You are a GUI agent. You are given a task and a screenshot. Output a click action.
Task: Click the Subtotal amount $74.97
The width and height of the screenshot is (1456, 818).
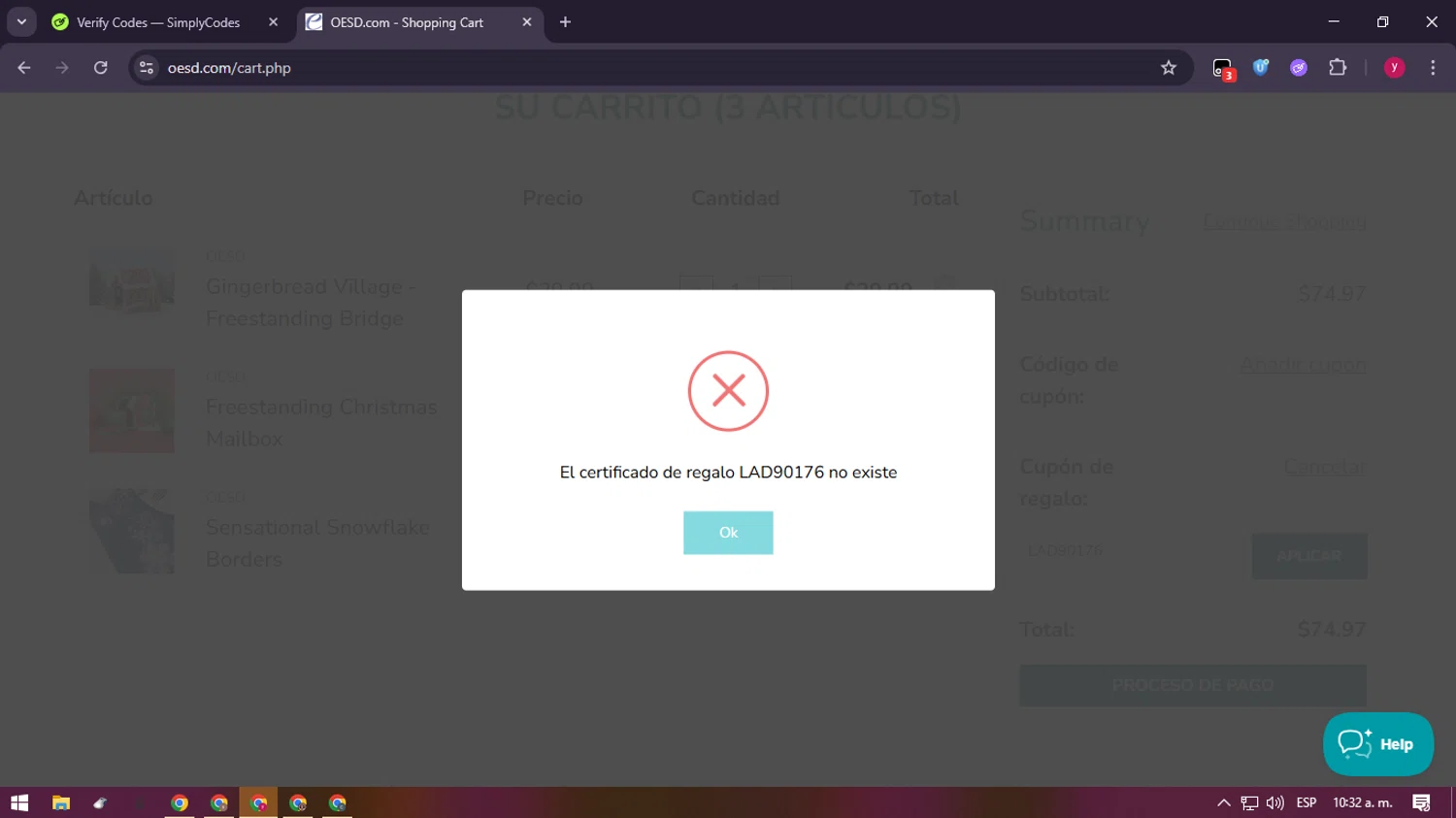click(x=1331, y=294)
